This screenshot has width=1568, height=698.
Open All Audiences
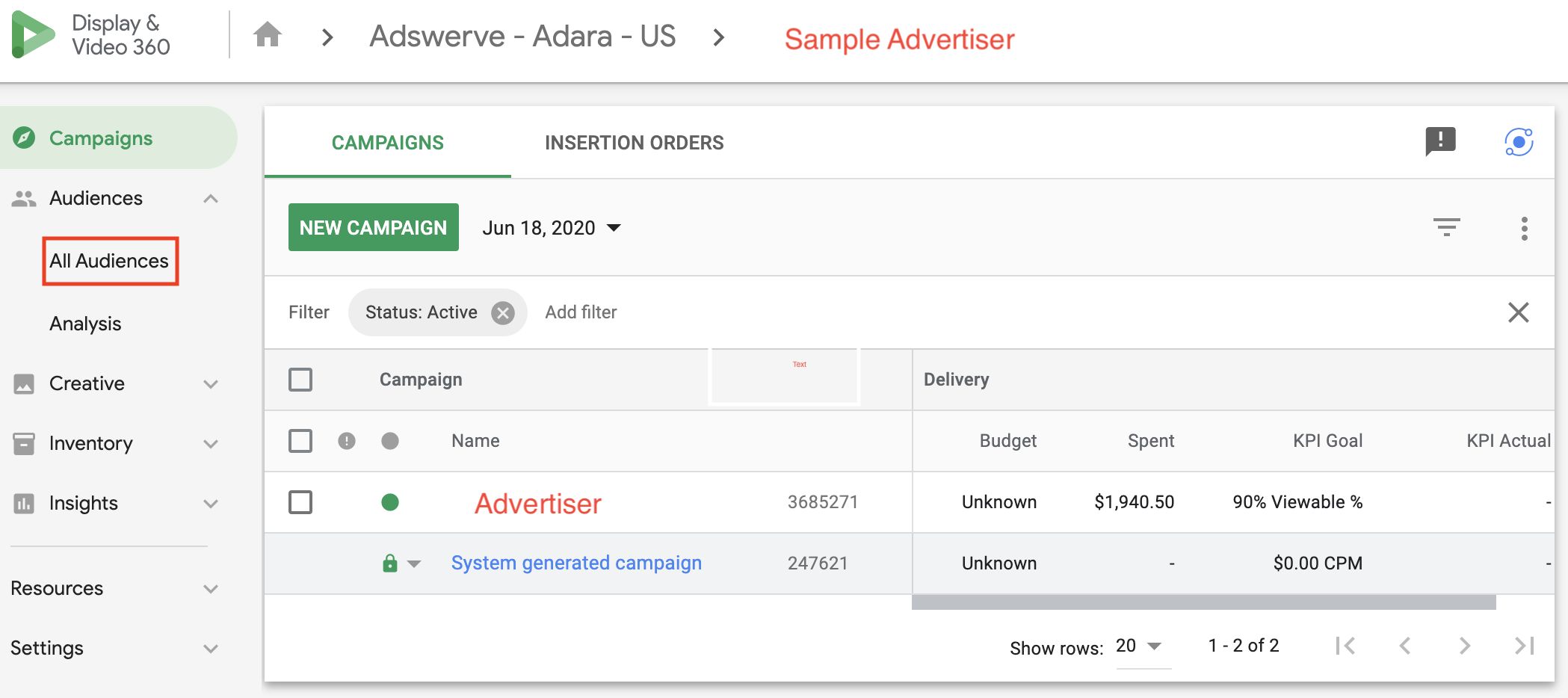click(x=110, y=261)
